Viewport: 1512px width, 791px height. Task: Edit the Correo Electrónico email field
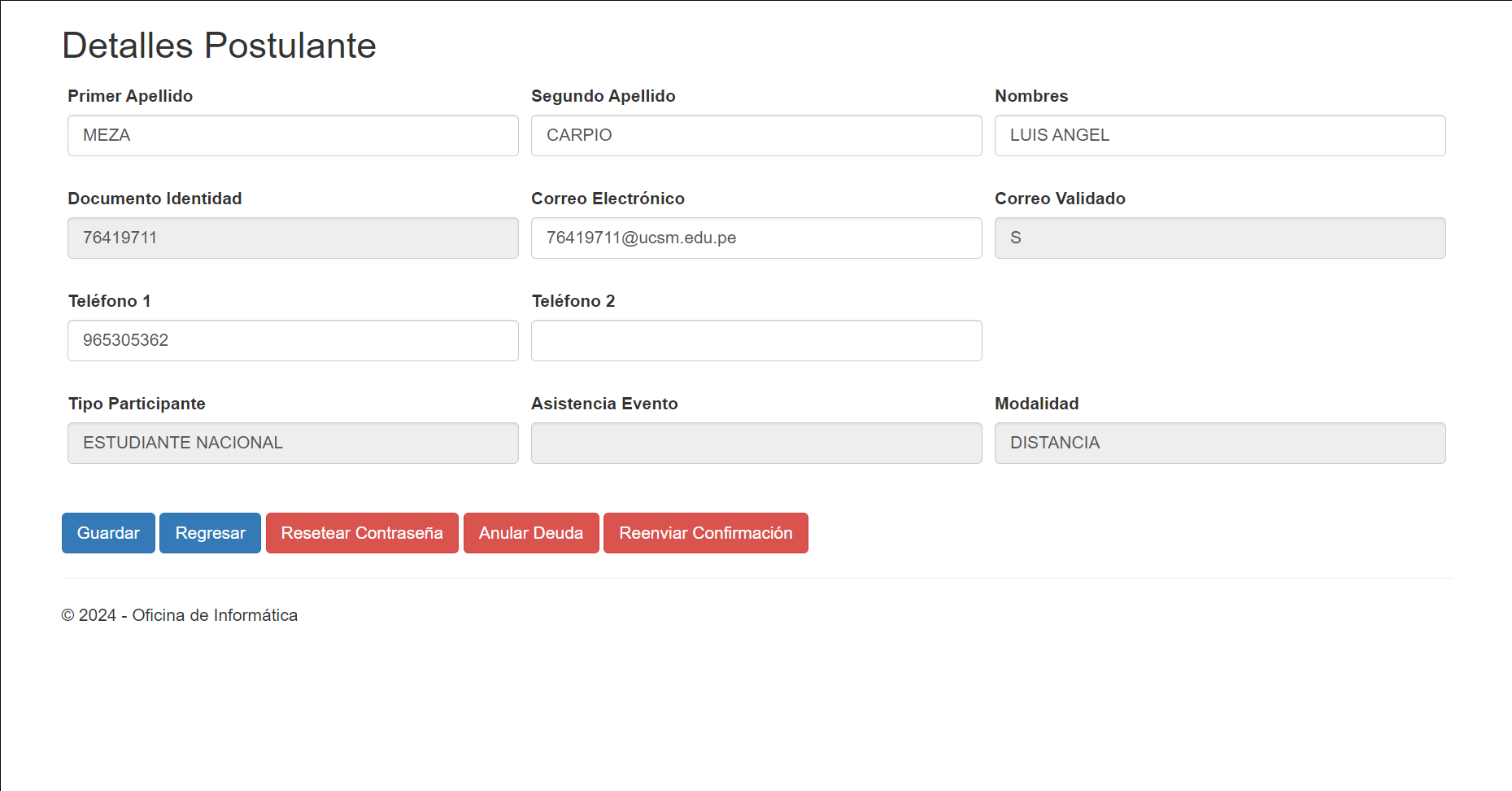tap(756, 238)
